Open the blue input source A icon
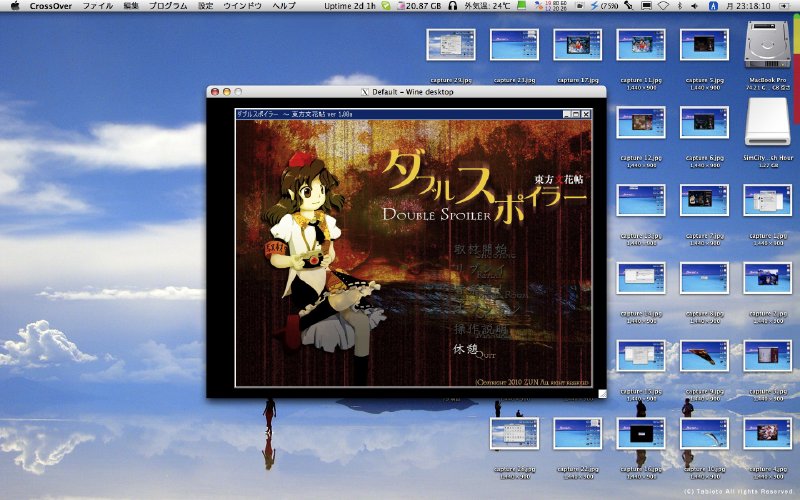This screenshot has width=800, height=500. click(713, 6)
